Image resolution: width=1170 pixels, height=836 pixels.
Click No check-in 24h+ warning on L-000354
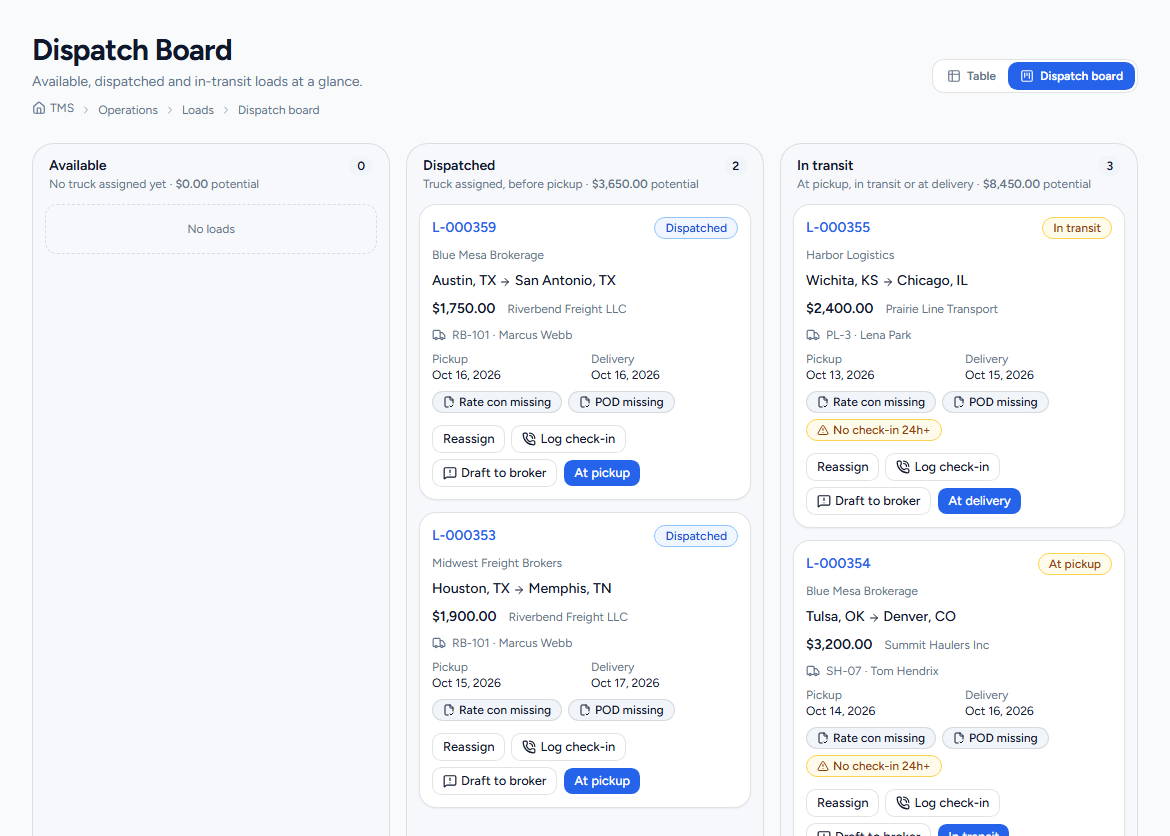pyautogui.click(x=874, y=766)
